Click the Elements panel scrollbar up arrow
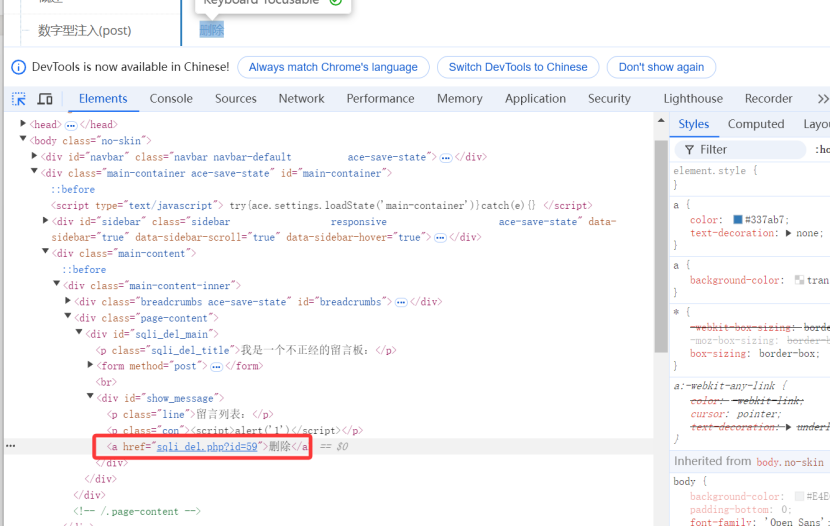Viewport: 831px width, 527px height. (661, 121)
